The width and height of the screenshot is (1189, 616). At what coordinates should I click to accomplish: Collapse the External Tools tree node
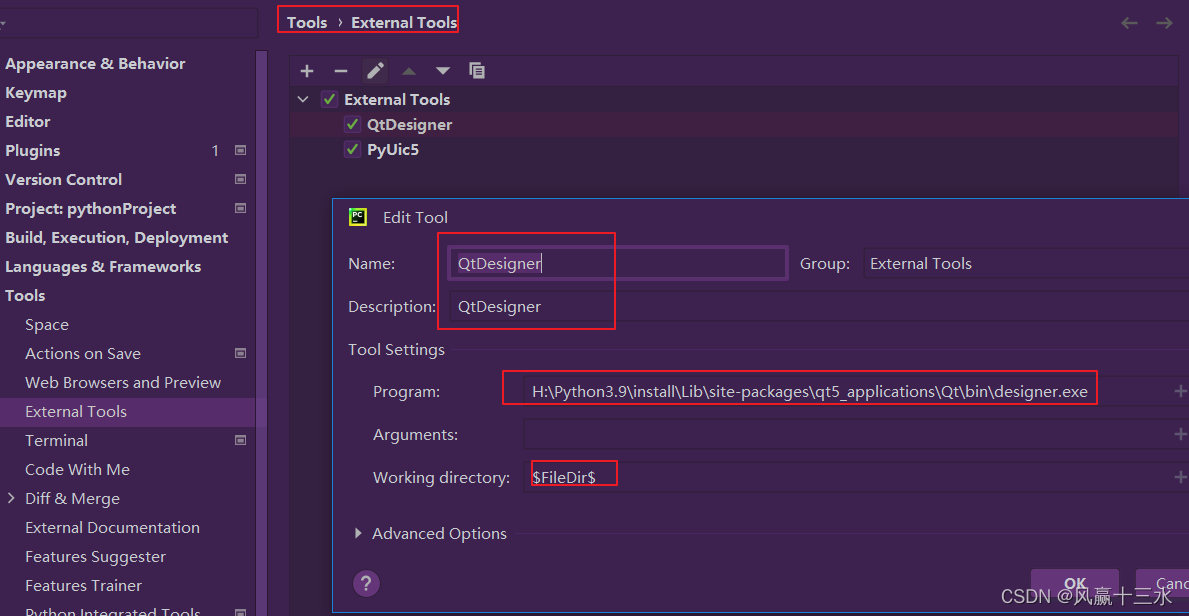(303, 99)
